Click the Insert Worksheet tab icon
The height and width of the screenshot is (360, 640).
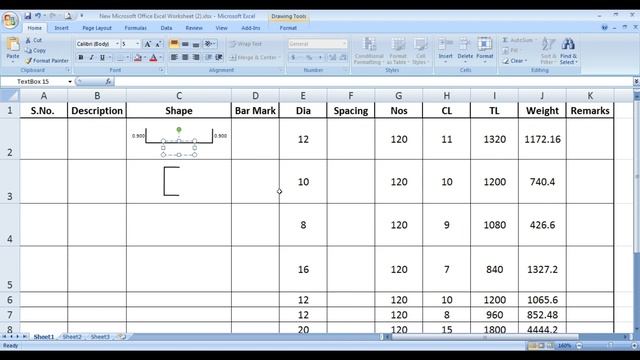[x=121, y=337]
